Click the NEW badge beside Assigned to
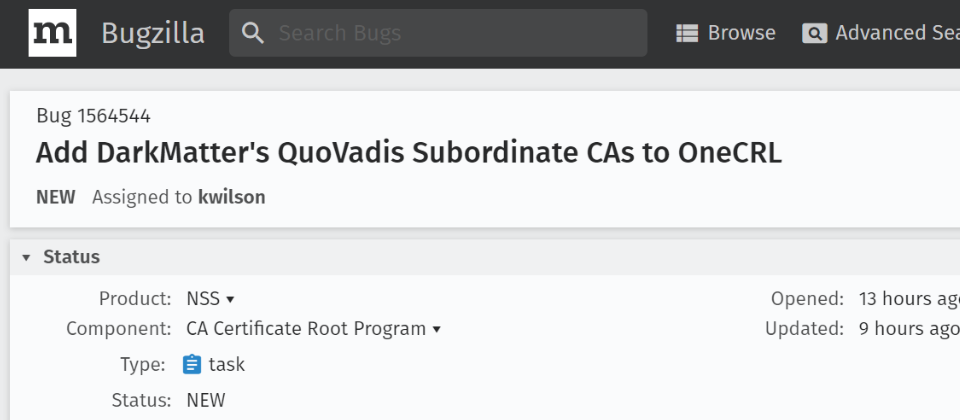The image size is (960, 420). pyautogui.click(x=55, y=197)
